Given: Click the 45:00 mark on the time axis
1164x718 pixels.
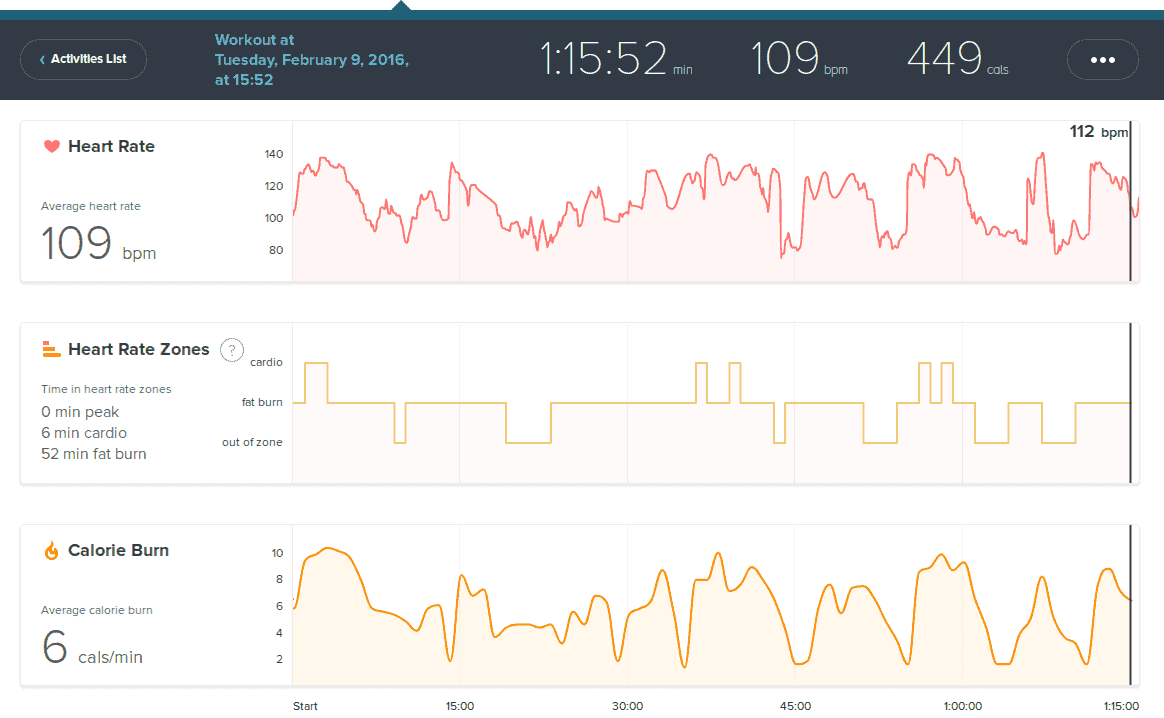Looking at the screenshot, I should [x=795, y=706].
